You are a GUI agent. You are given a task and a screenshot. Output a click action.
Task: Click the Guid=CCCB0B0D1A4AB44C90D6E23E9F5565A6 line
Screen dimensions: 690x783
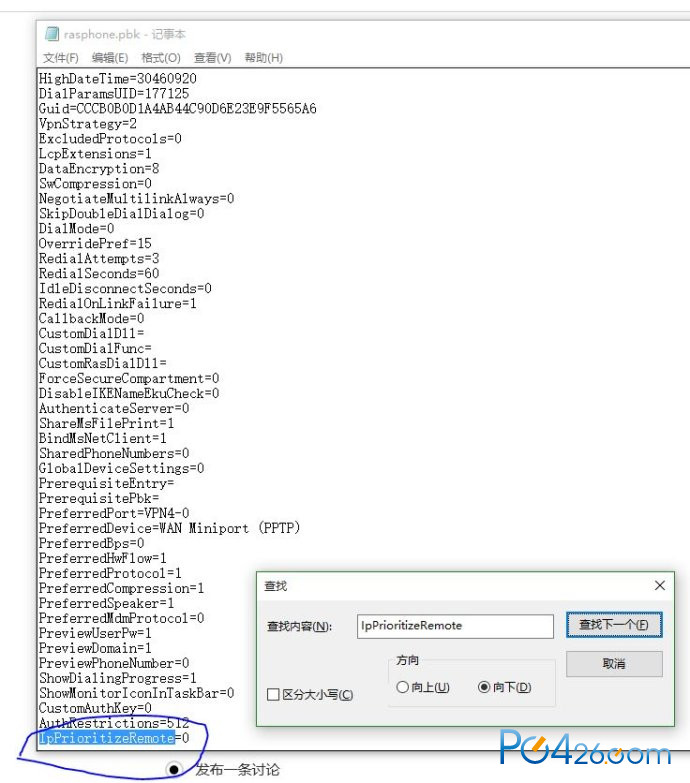coord(178,109)
